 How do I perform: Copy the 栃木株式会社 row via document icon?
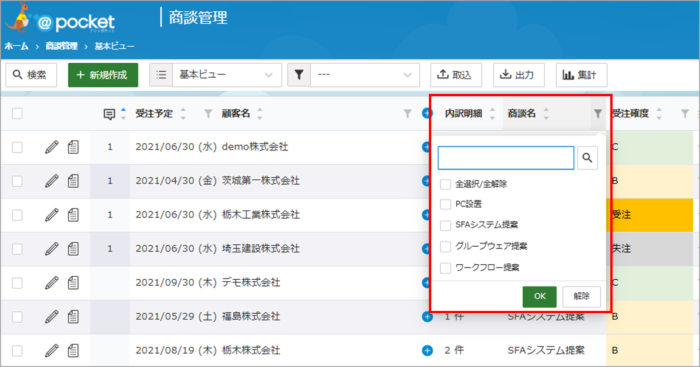click(x=74, y=350)
